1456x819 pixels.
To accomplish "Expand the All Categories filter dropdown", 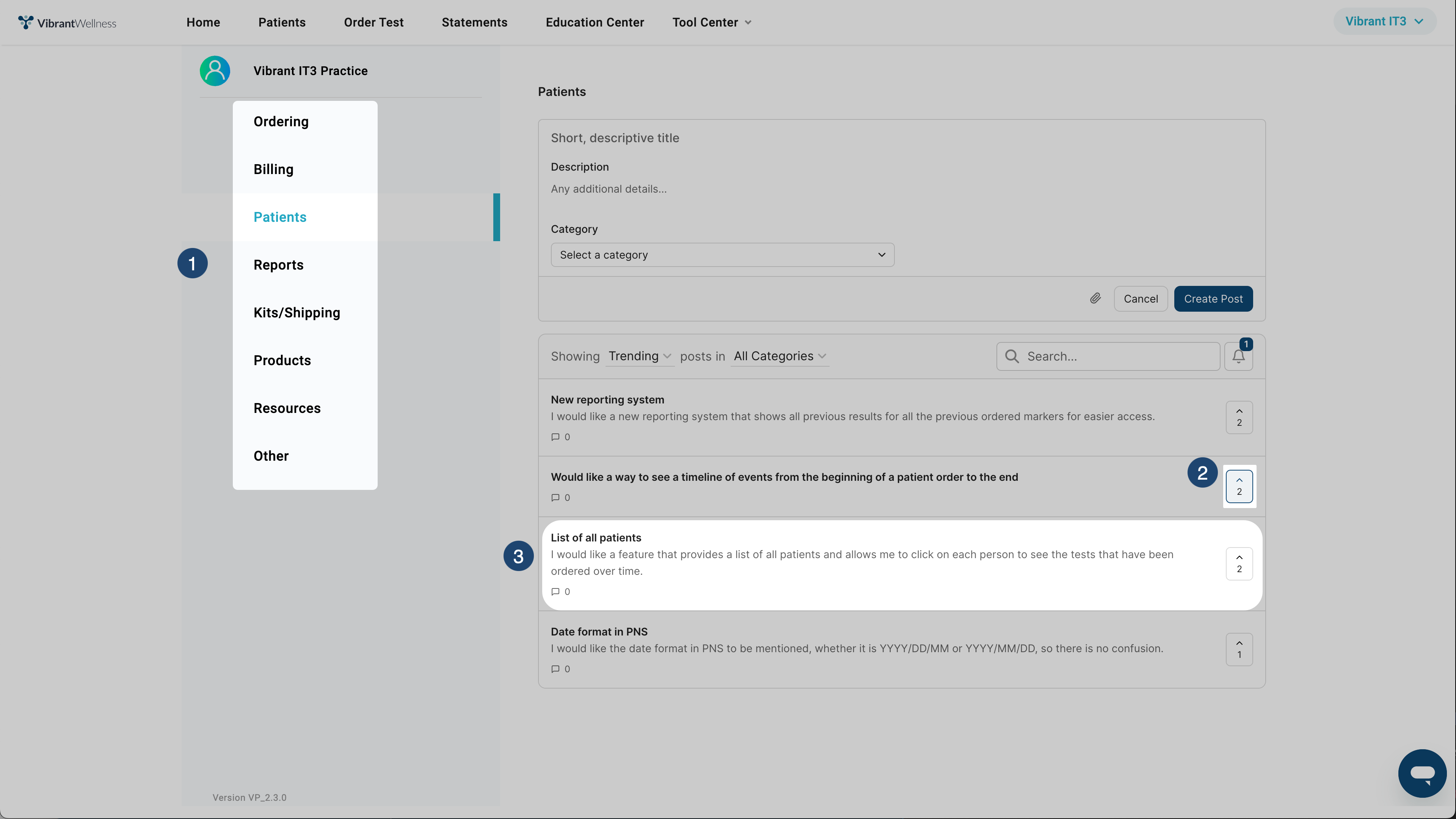I will point(780,356).
